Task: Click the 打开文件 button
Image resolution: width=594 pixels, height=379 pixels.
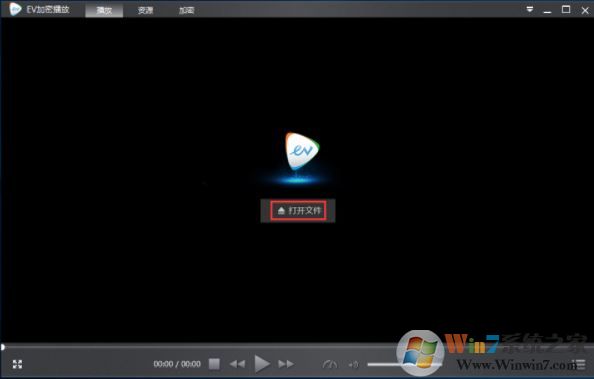Action: pyautogui.click(x=298, y=210)
